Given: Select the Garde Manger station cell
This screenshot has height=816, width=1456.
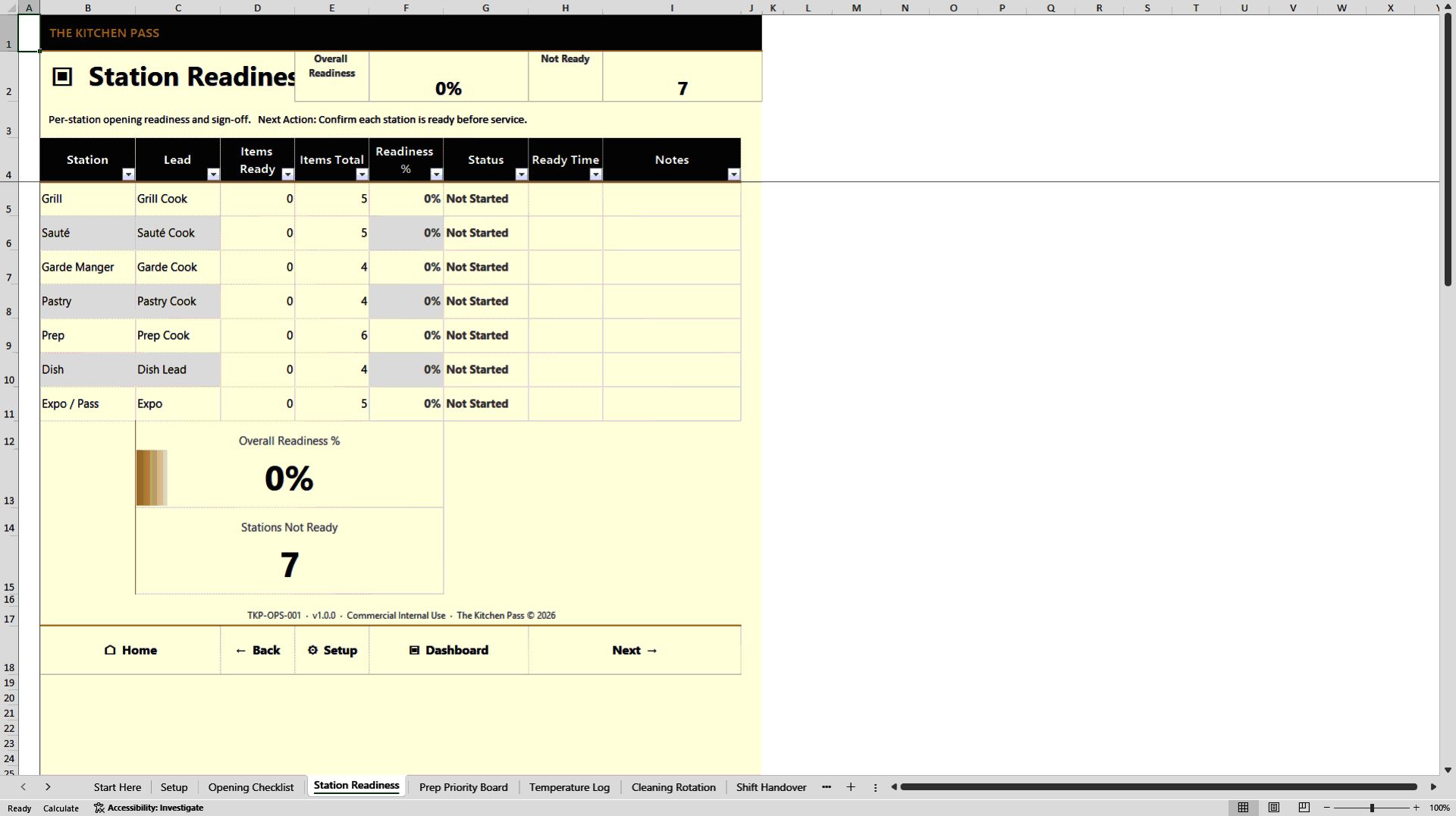Looking at the screenshot, I should pos(88,267).
